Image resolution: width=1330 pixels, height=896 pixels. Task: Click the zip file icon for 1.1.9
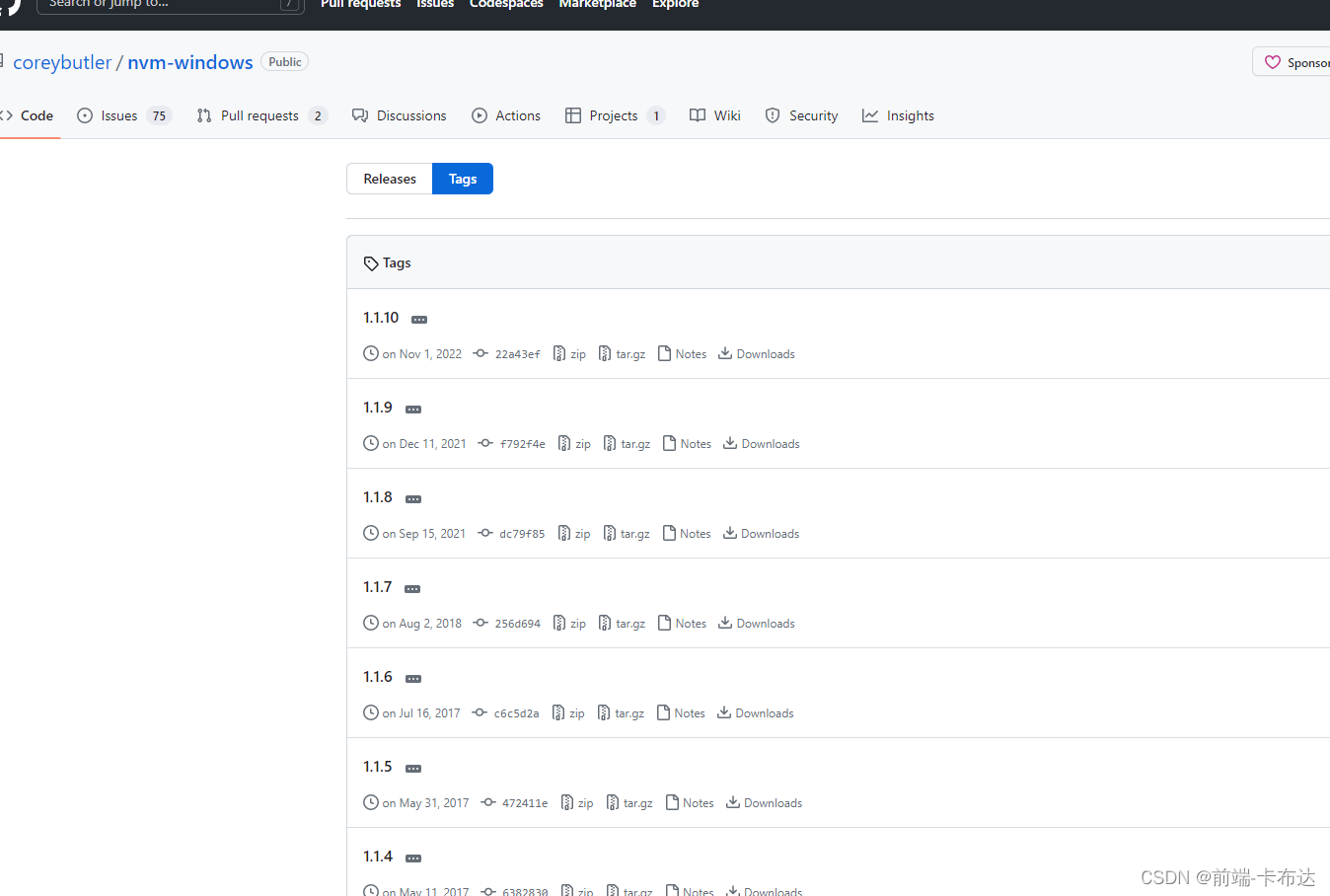pos(564,443)
